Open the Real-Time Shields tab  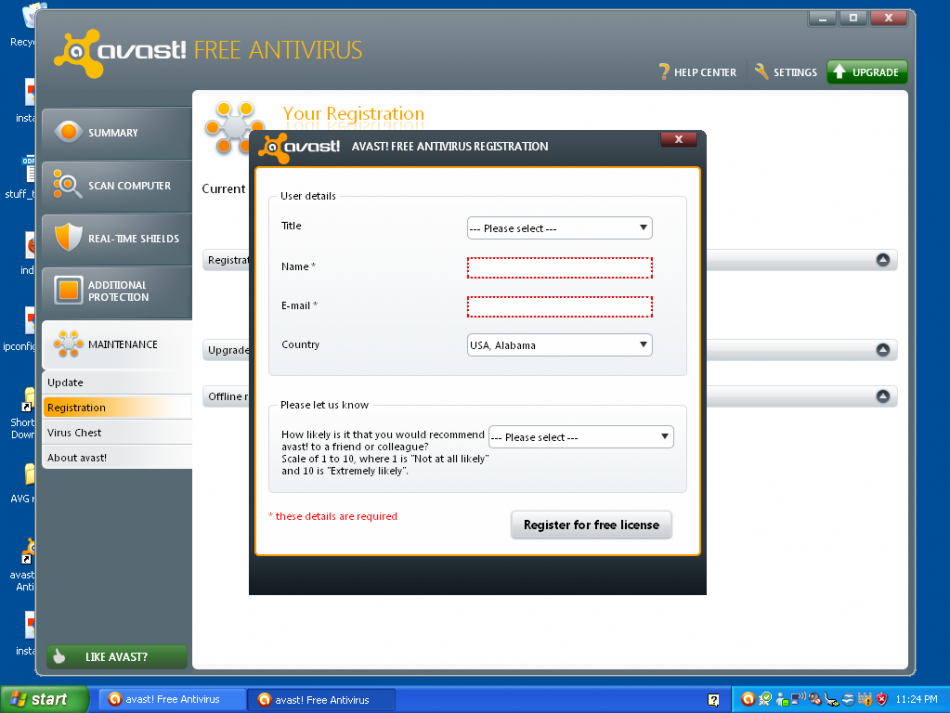[x=117, y=238]
